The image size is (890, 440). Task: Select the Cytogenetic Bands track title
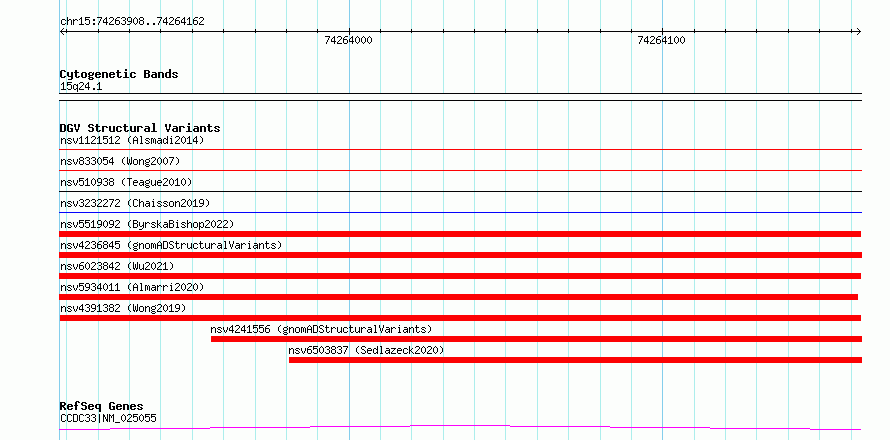(119, 74)
